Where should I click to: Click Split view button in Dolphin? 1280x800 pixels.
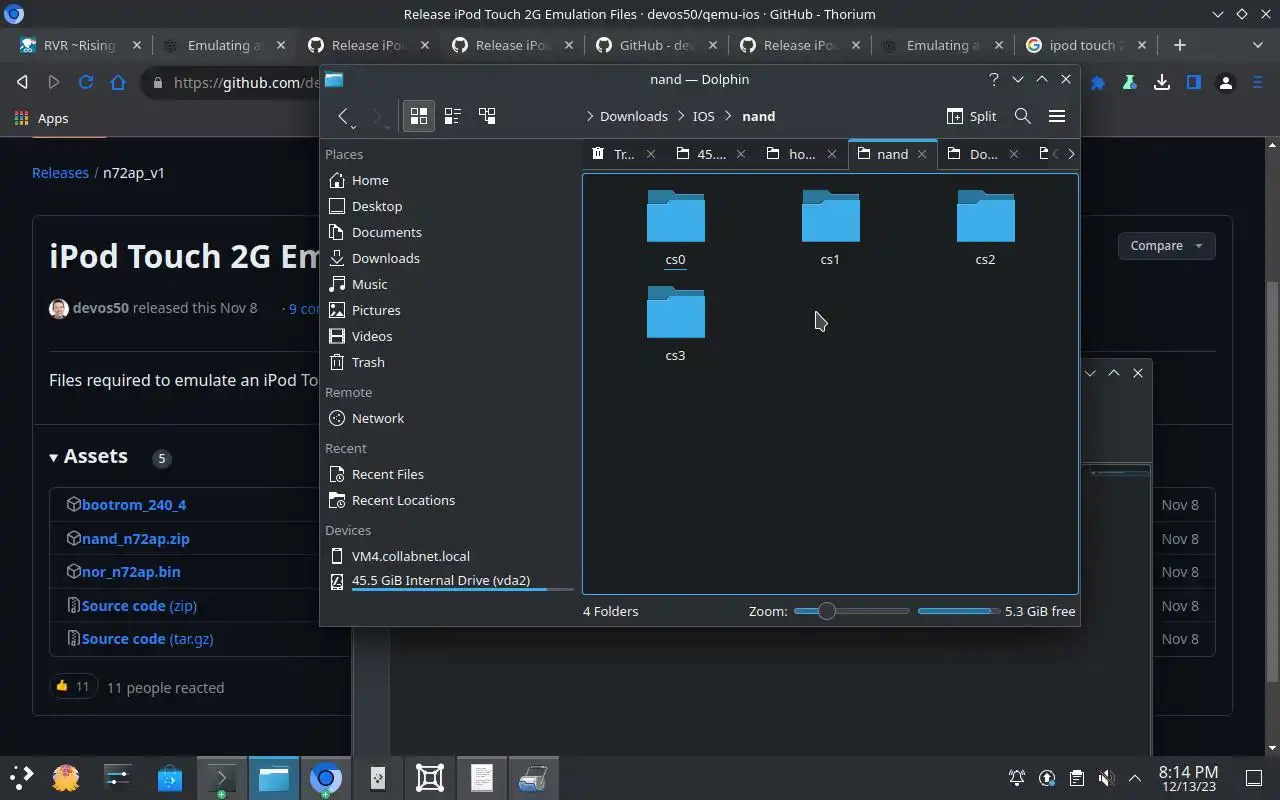click(x=971, y=116)
